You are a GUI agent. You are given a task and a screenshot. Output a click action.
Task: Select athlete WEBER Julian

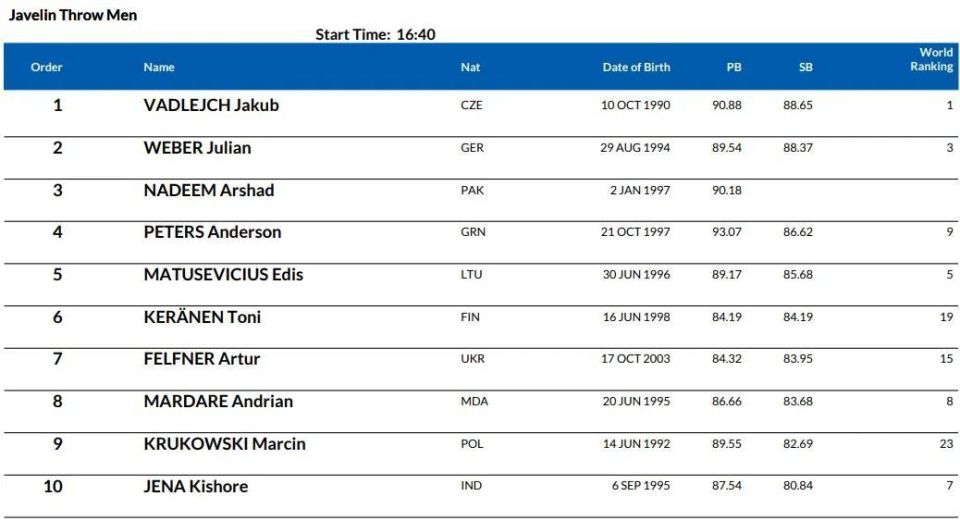pyautogui.click(x=197, y=148)
